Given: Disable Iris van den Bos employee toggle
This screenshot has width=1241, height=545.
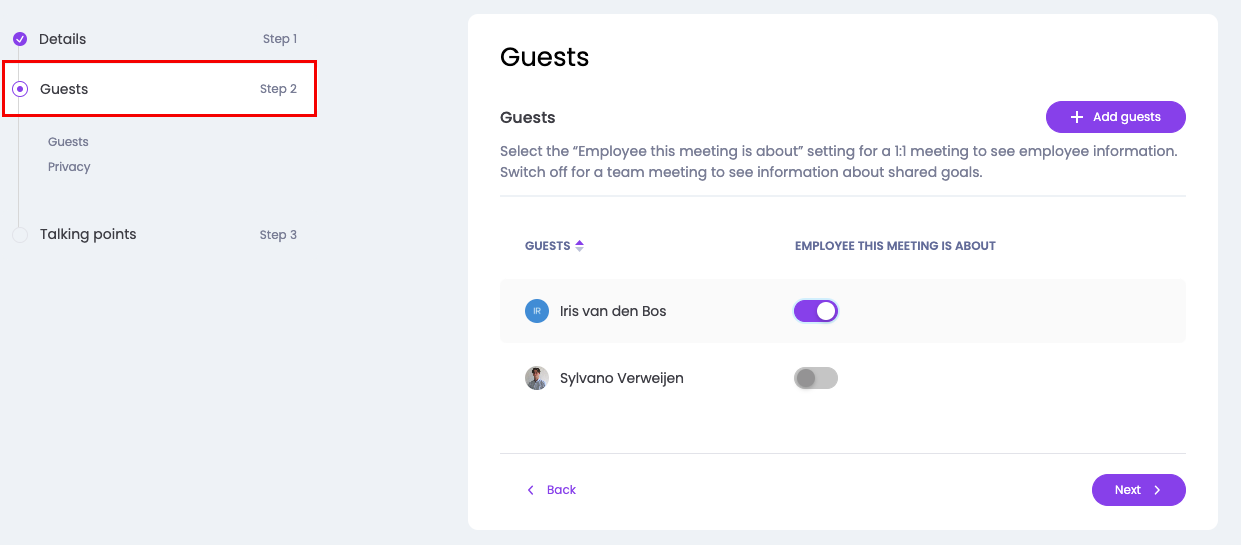Looking at the screenshot, I should (815, 311).
